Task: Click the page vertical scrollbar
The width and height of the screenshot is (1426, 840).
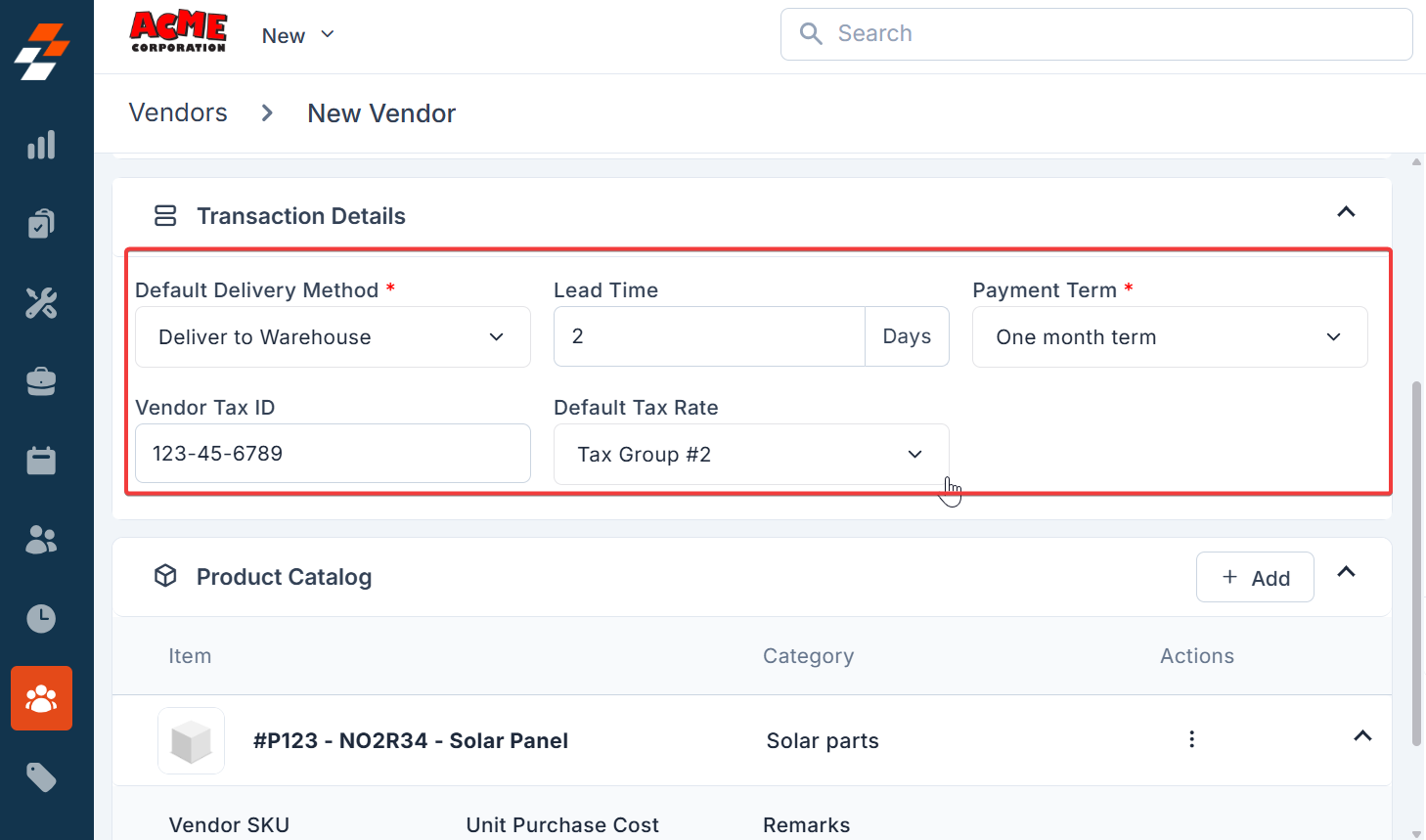Action: (1416, 563)
